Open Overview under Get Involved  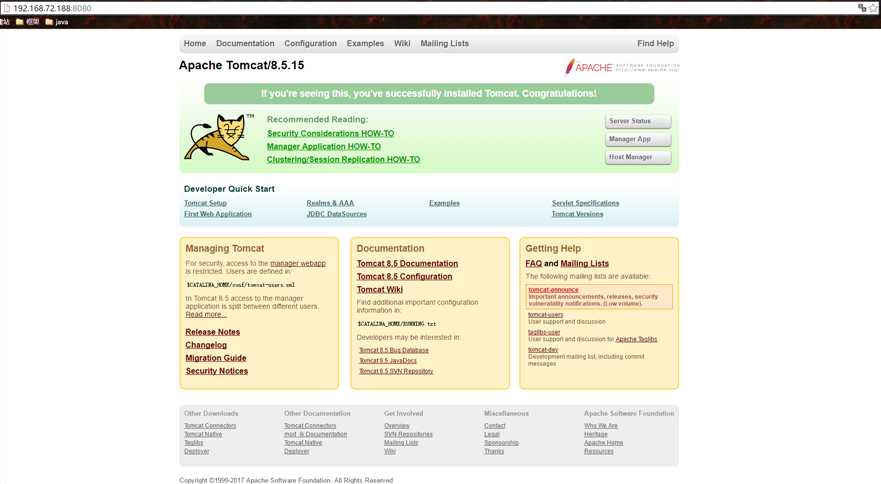(397, 426)
